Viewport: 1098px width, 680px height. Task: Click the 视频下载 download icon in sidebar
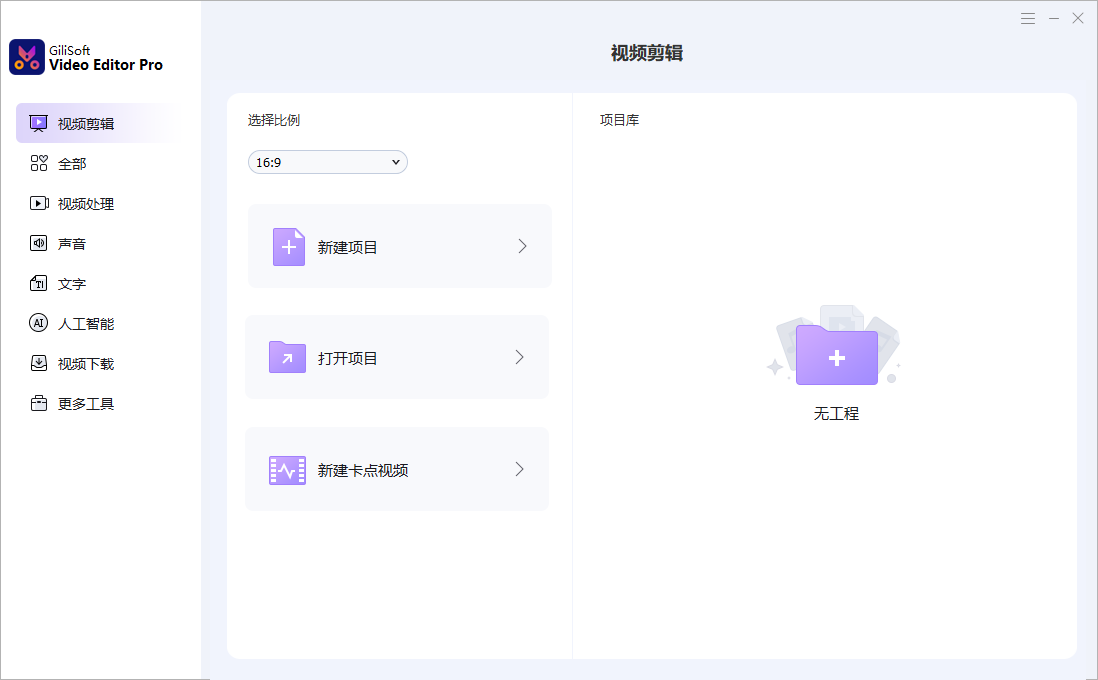(39, 364)
